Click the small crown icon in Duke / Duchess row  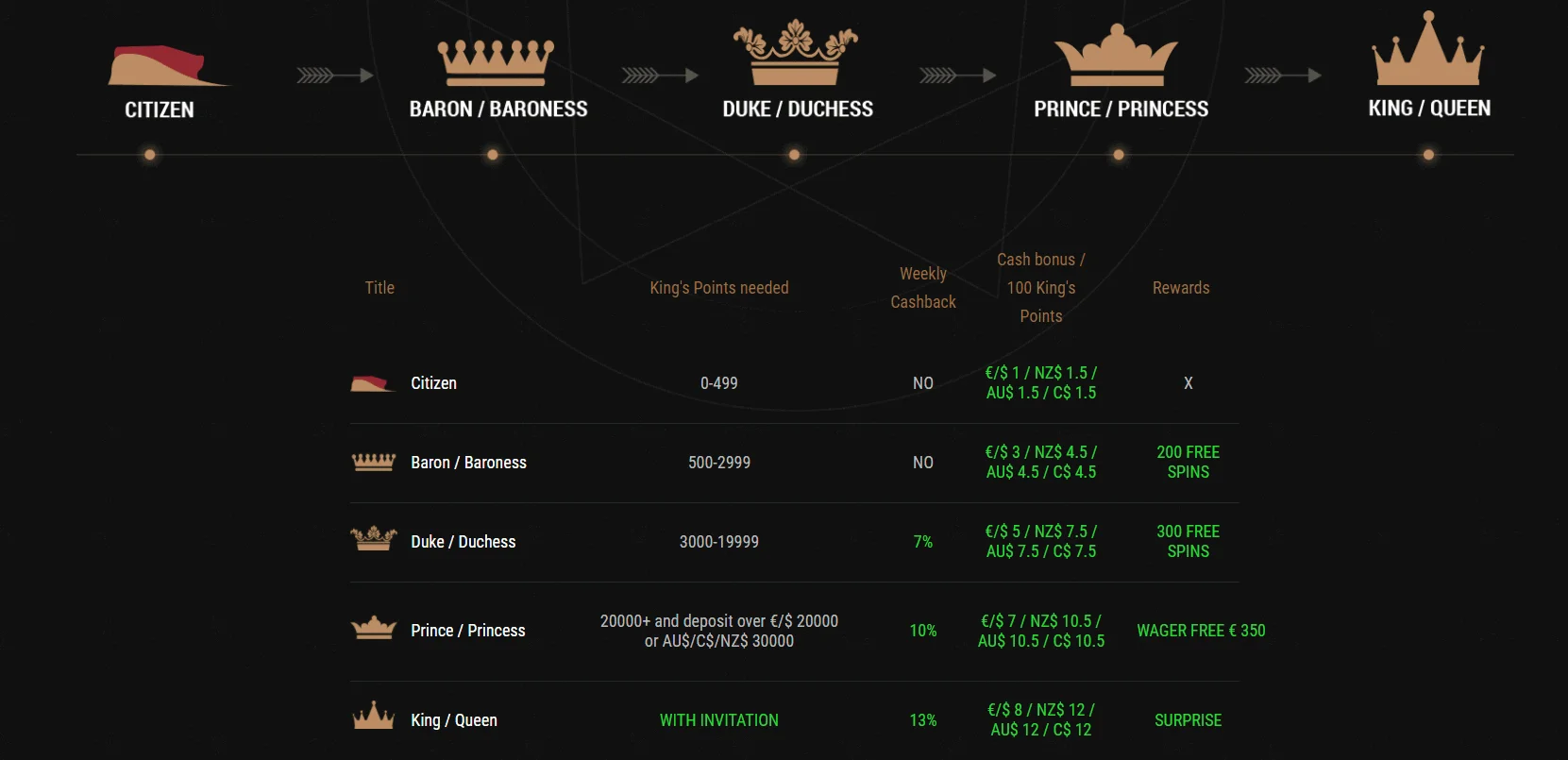click(374, 539)
